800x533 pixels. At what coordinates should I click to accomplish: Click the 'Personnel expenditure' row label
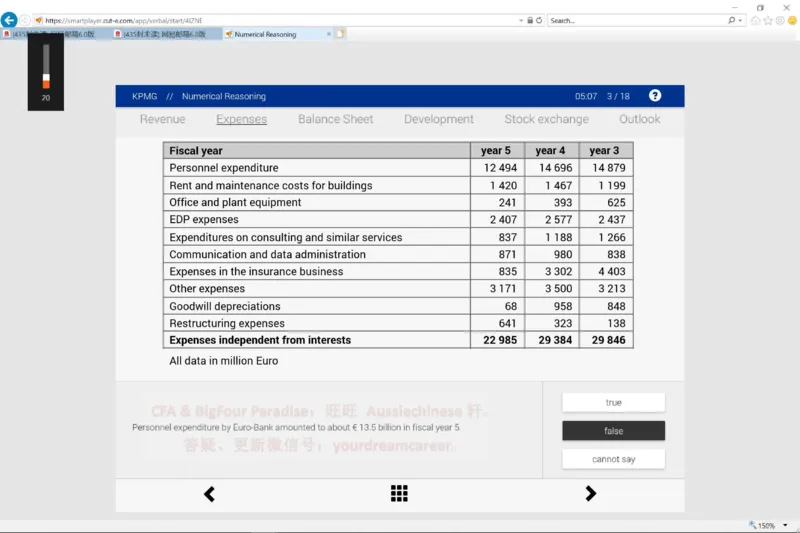[x=223, y=168]
